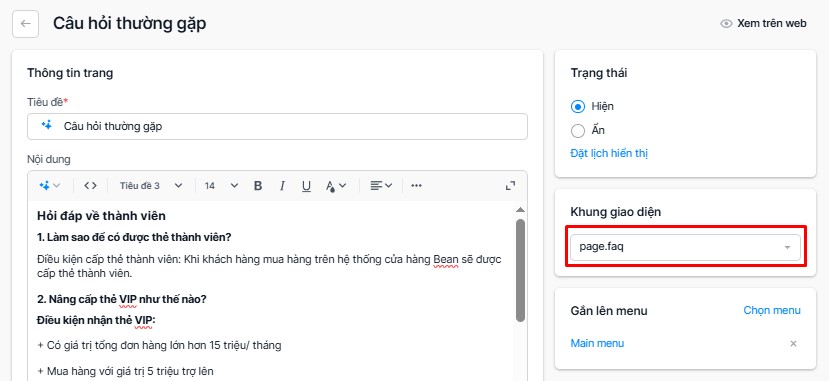Click the text 2. Nâng cấp thẻ VIP như thế nào?
Image resolution: width=829 pixels, height=381 pixels.
pyautogui.click(x=122, y=299)
